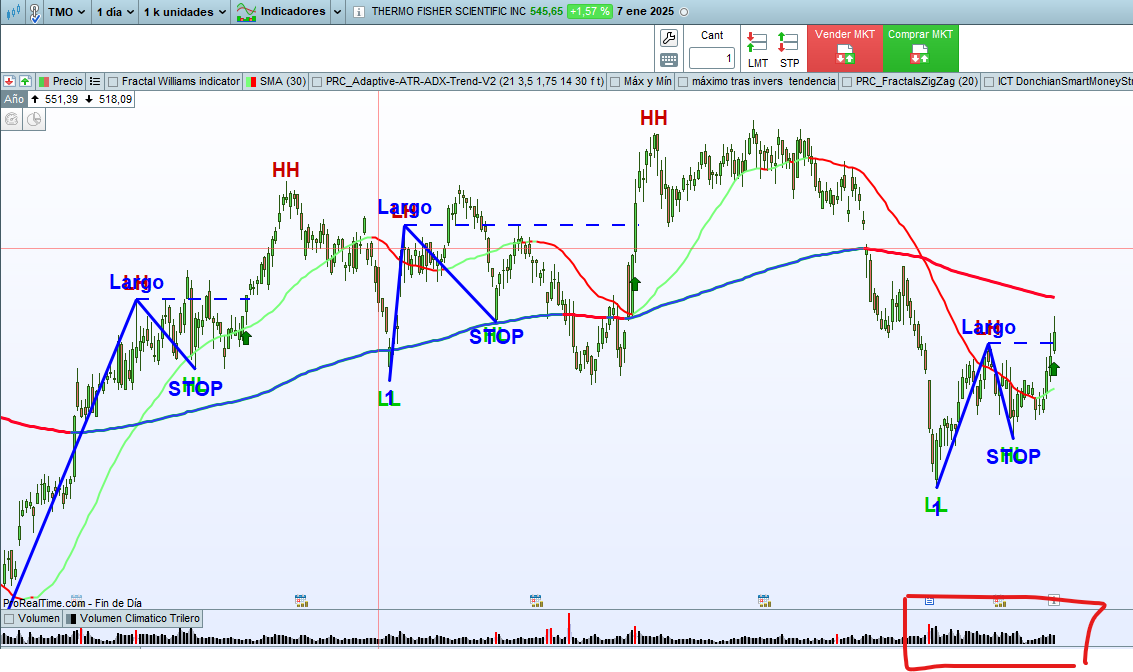Click the red down-arrow panel icon
The height and width of the screenshot is (672, 1133).
click(9, 82)
